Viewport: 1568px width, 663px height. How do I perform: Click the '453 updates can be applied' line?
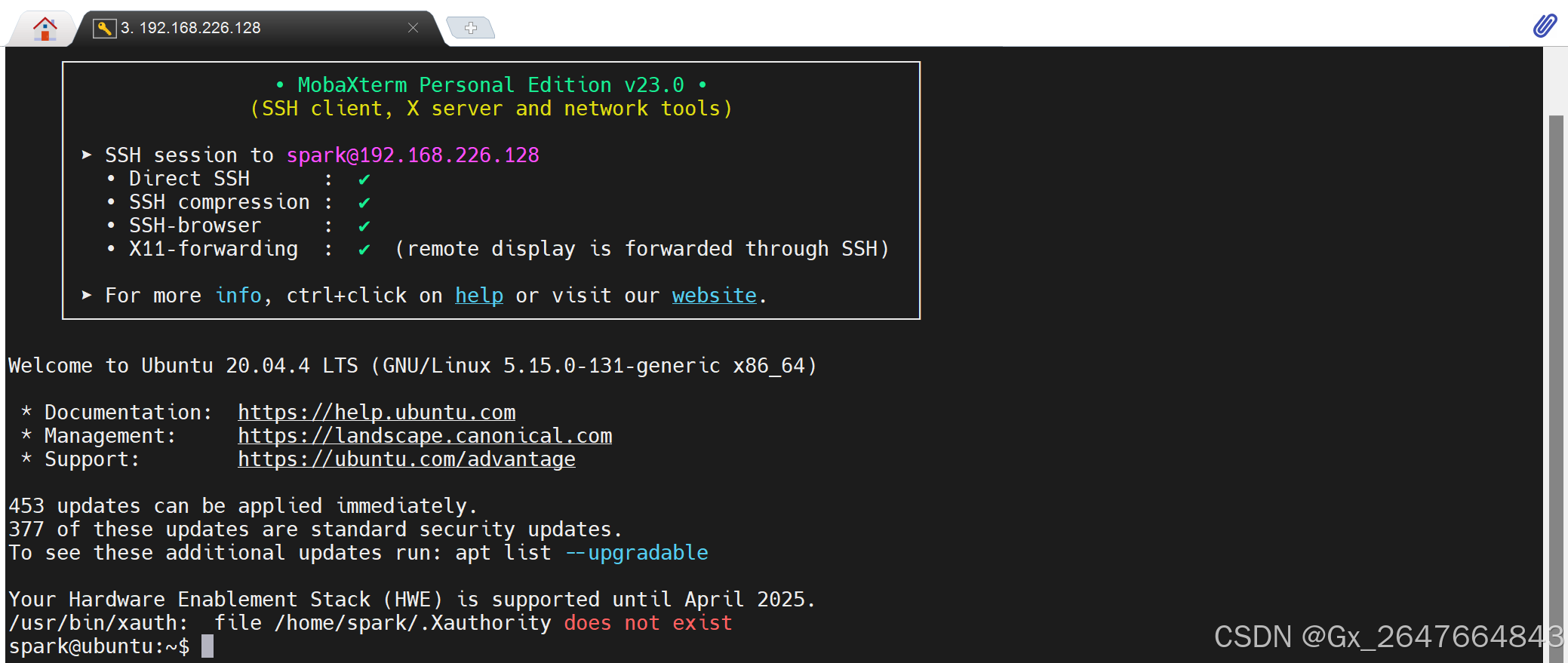(x=243, y=506)
